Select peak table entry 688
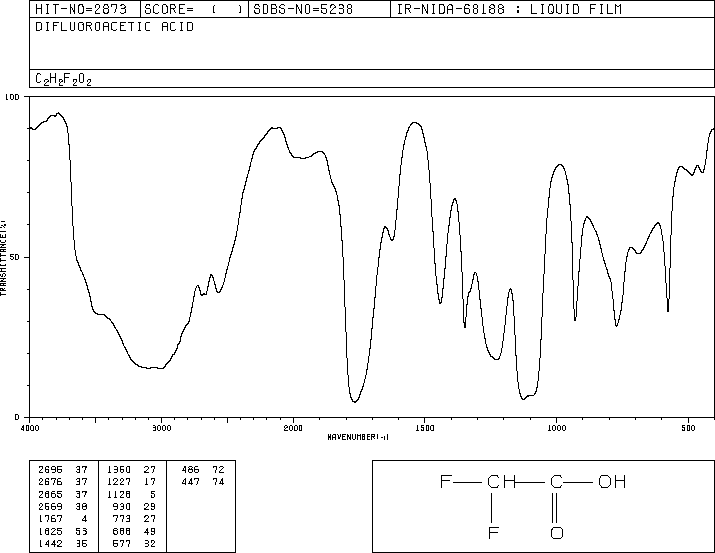 (x=122, y=531)
